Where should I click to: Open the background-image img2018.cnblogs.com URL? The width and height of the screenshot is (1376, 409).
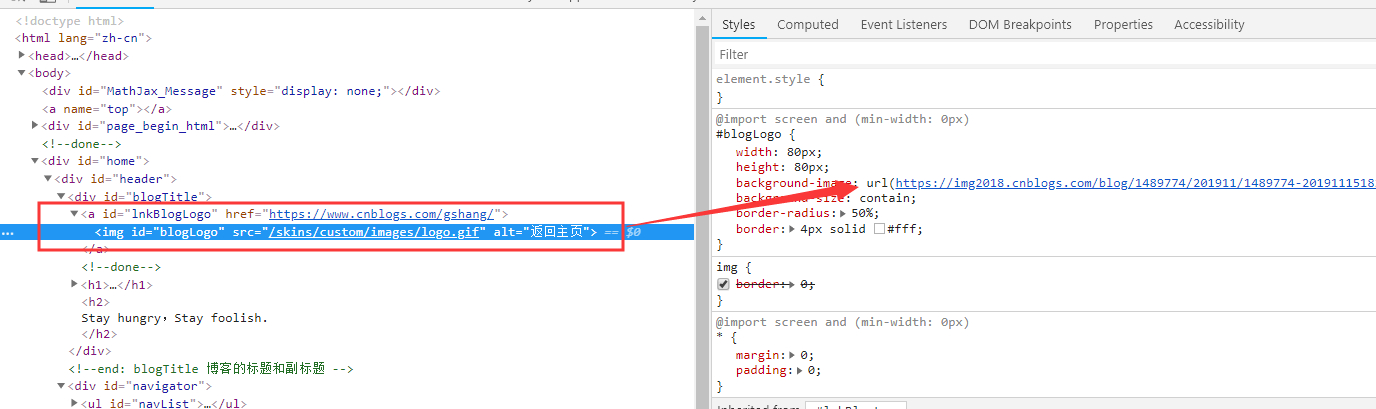tap(1135, 183)
